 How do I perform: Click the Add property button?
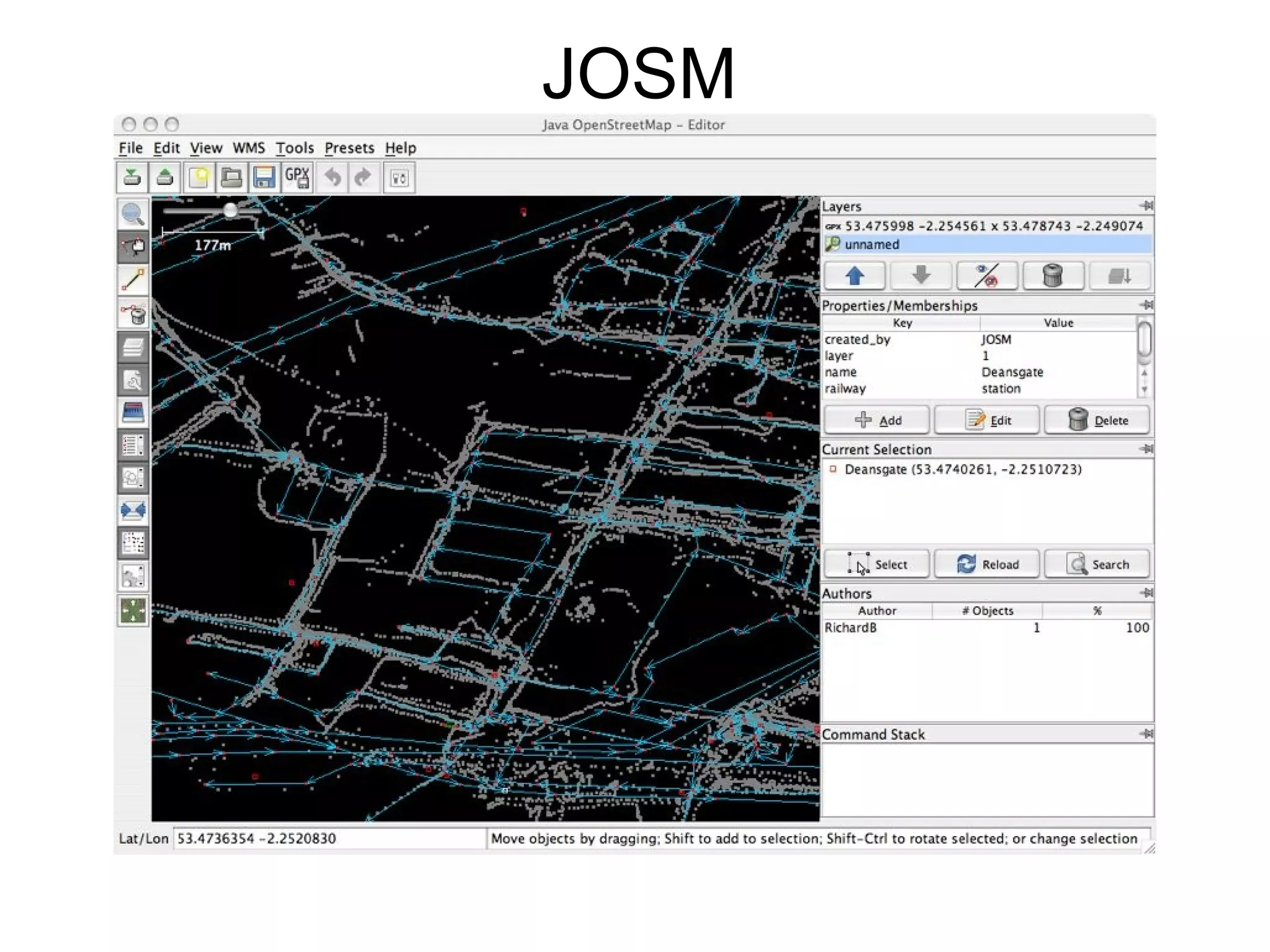[x=877, y=420]
